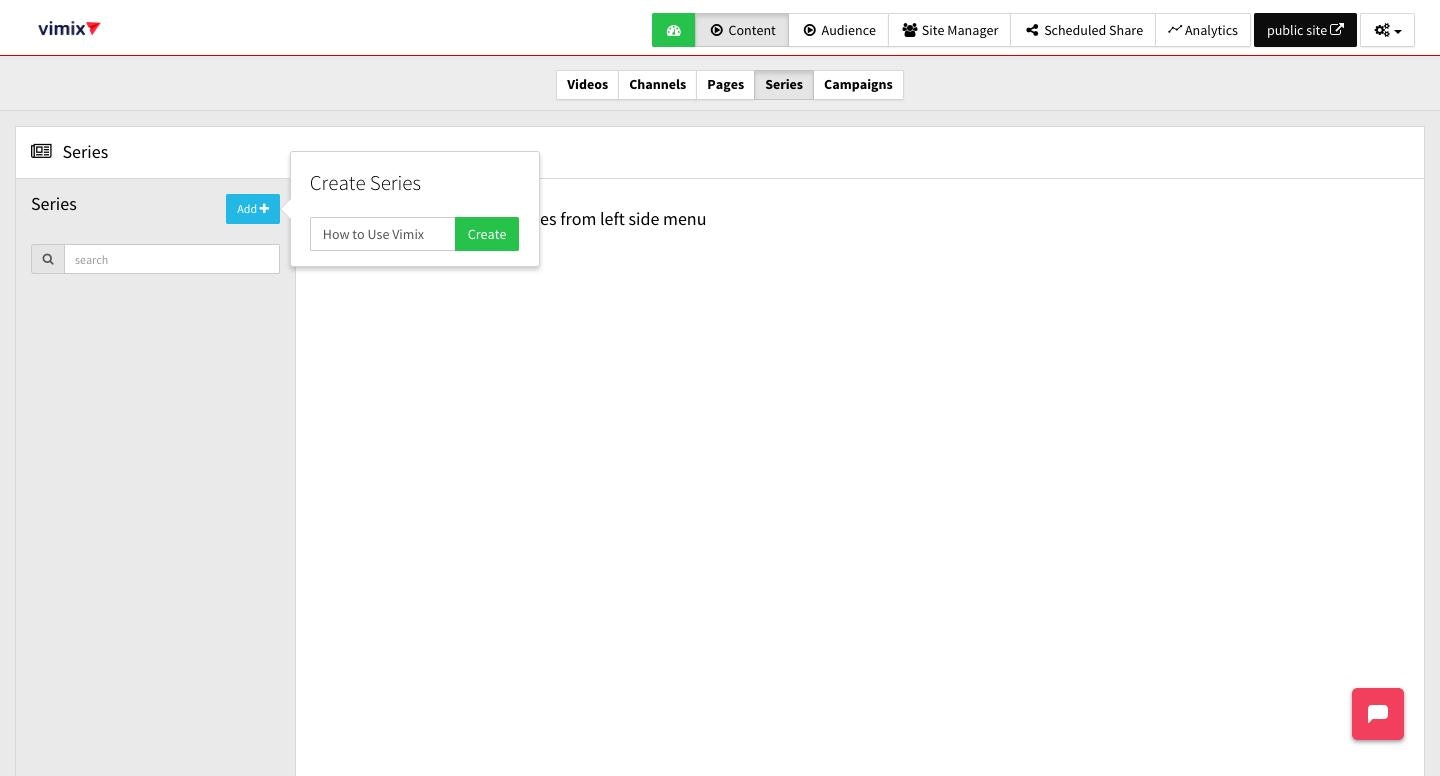Image resolution: width=1440 pixels, height=776 pixels.
Task: Expand the settings gears dropdown
Action: point(1387,30)
